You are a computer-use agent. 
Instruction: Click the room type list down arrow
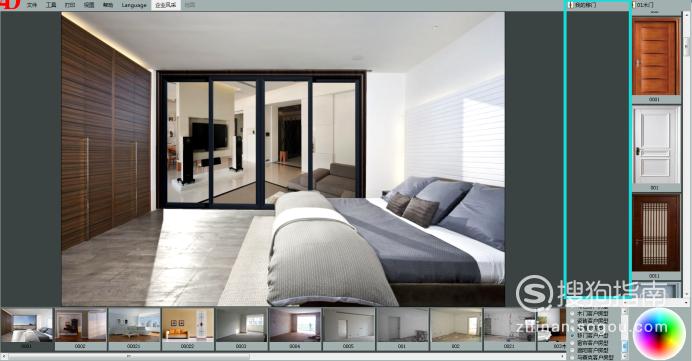point(624,356)
